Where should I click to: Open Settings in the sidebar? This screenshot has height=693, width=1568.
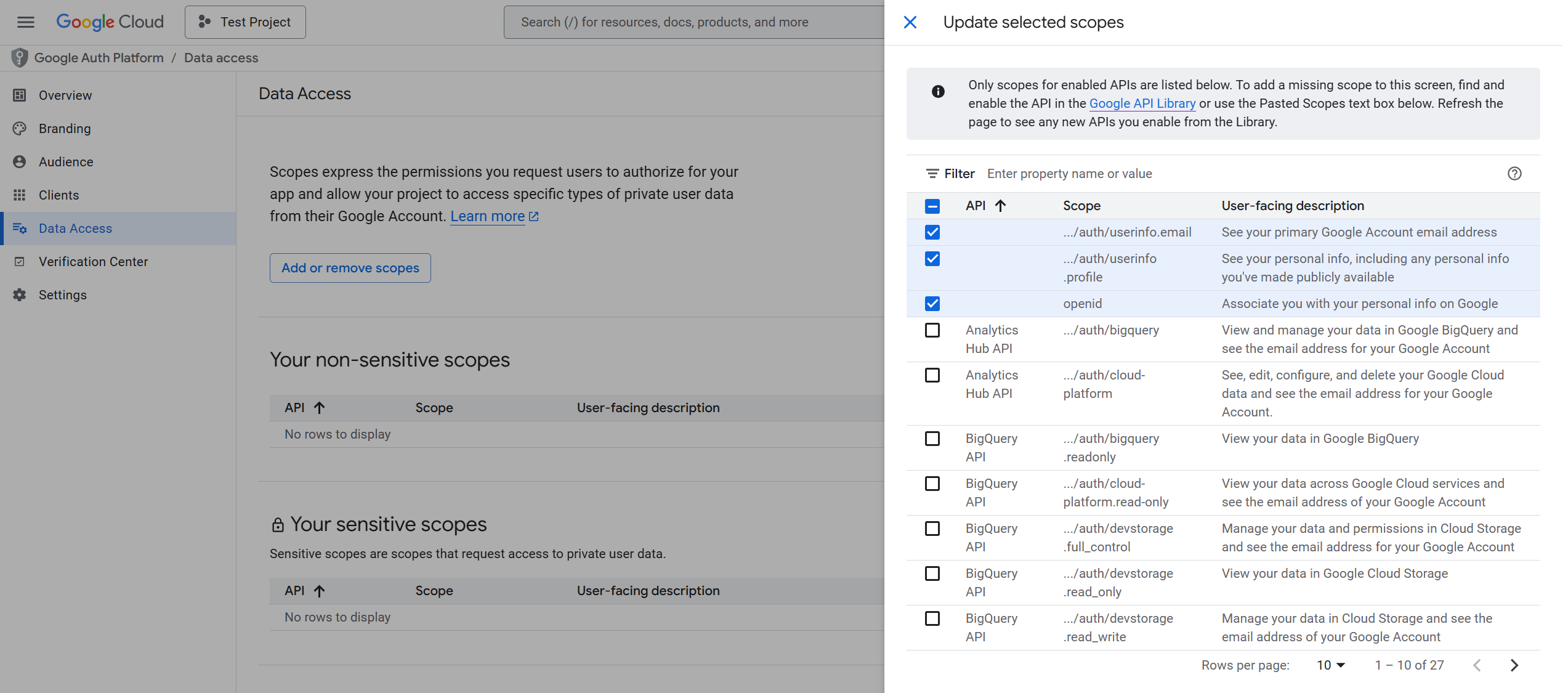[x=62, y=295]
